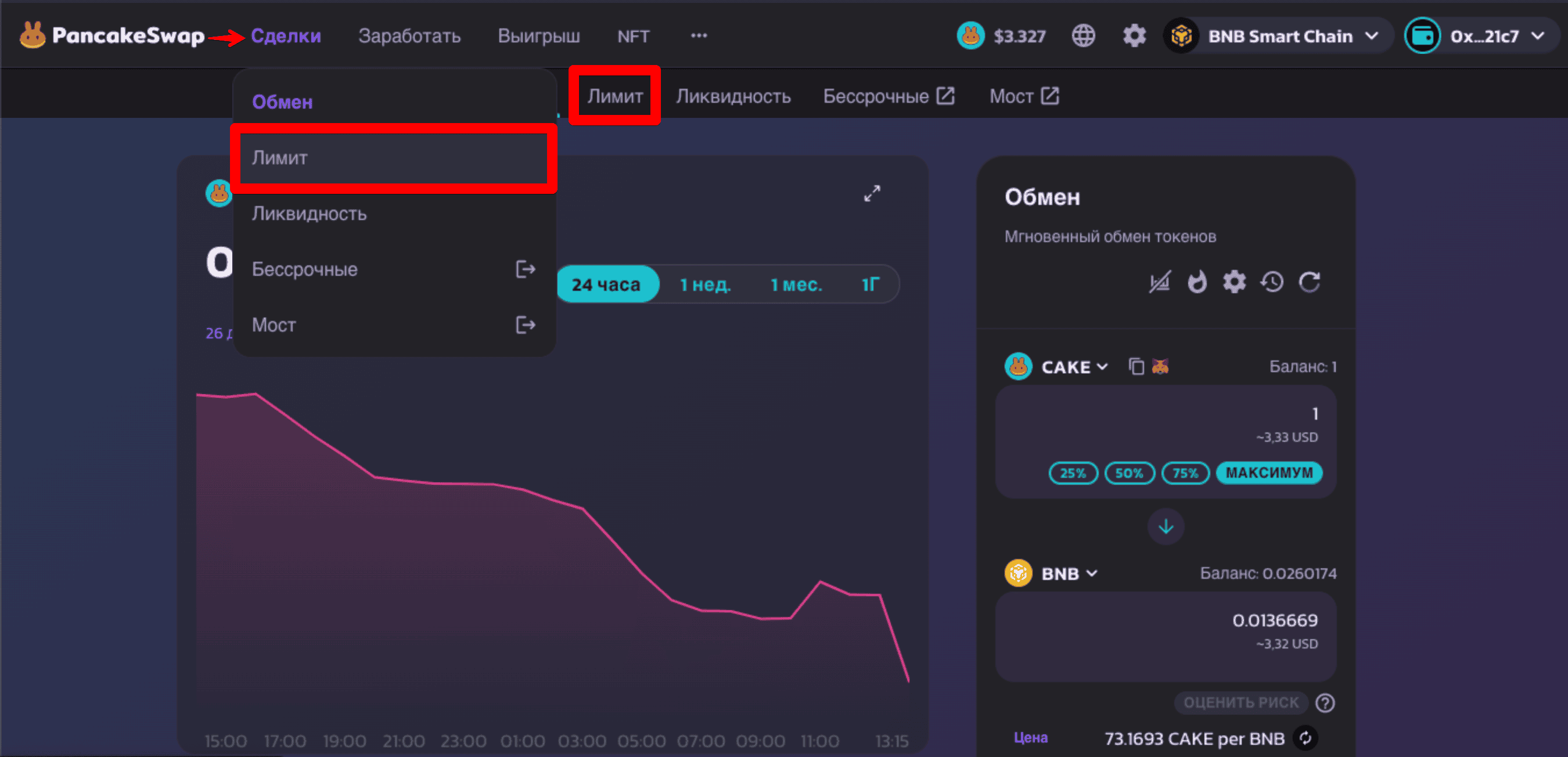The image size is (1568, 757).
Task: Open recent transactions history icon
Action: (x=1272, y=282)
